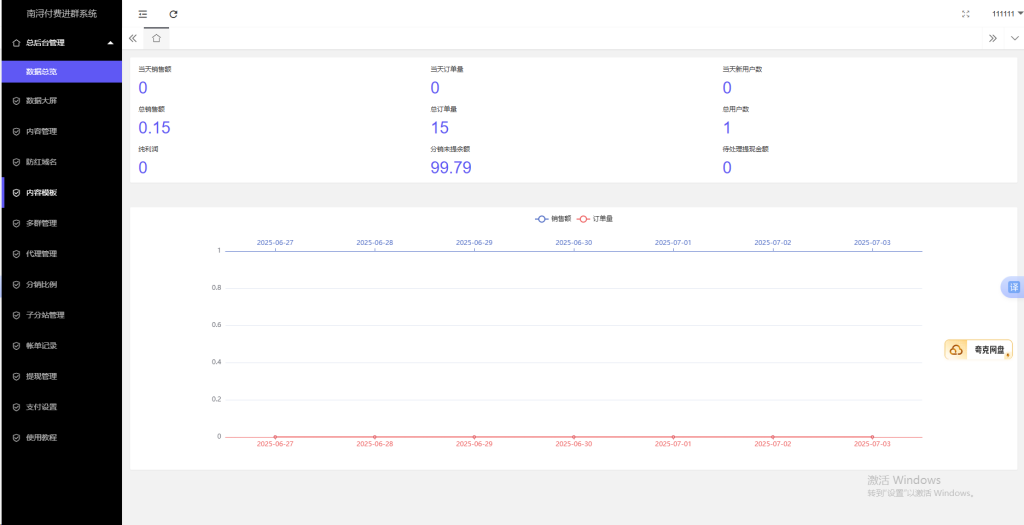Open 支付设置 in the sidebar

(x=41, y=407)
